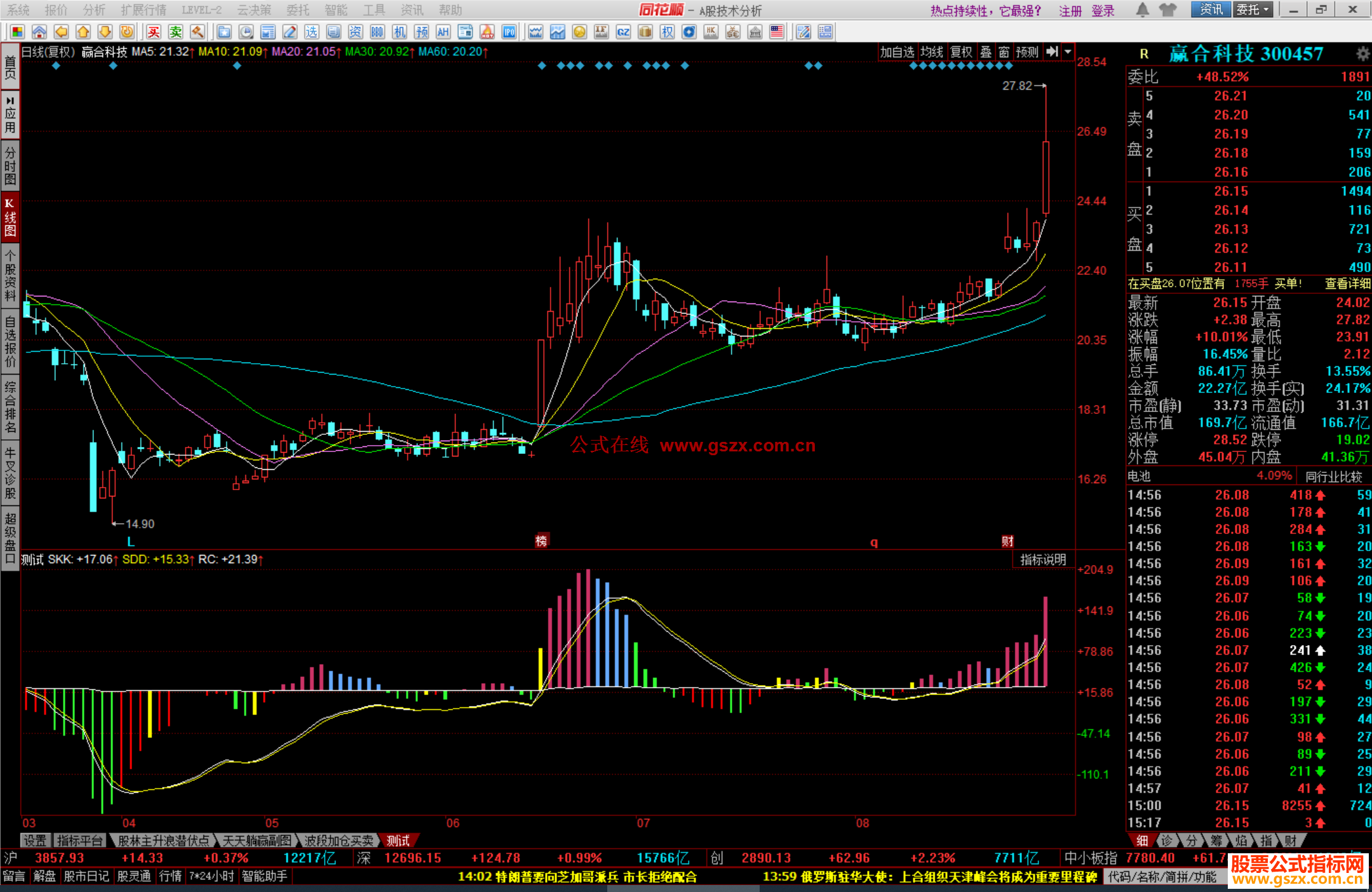The height and width of the screenshot is (892, 1372).
Task: Click the HOT flame toolbar icon
Action: 487,32
